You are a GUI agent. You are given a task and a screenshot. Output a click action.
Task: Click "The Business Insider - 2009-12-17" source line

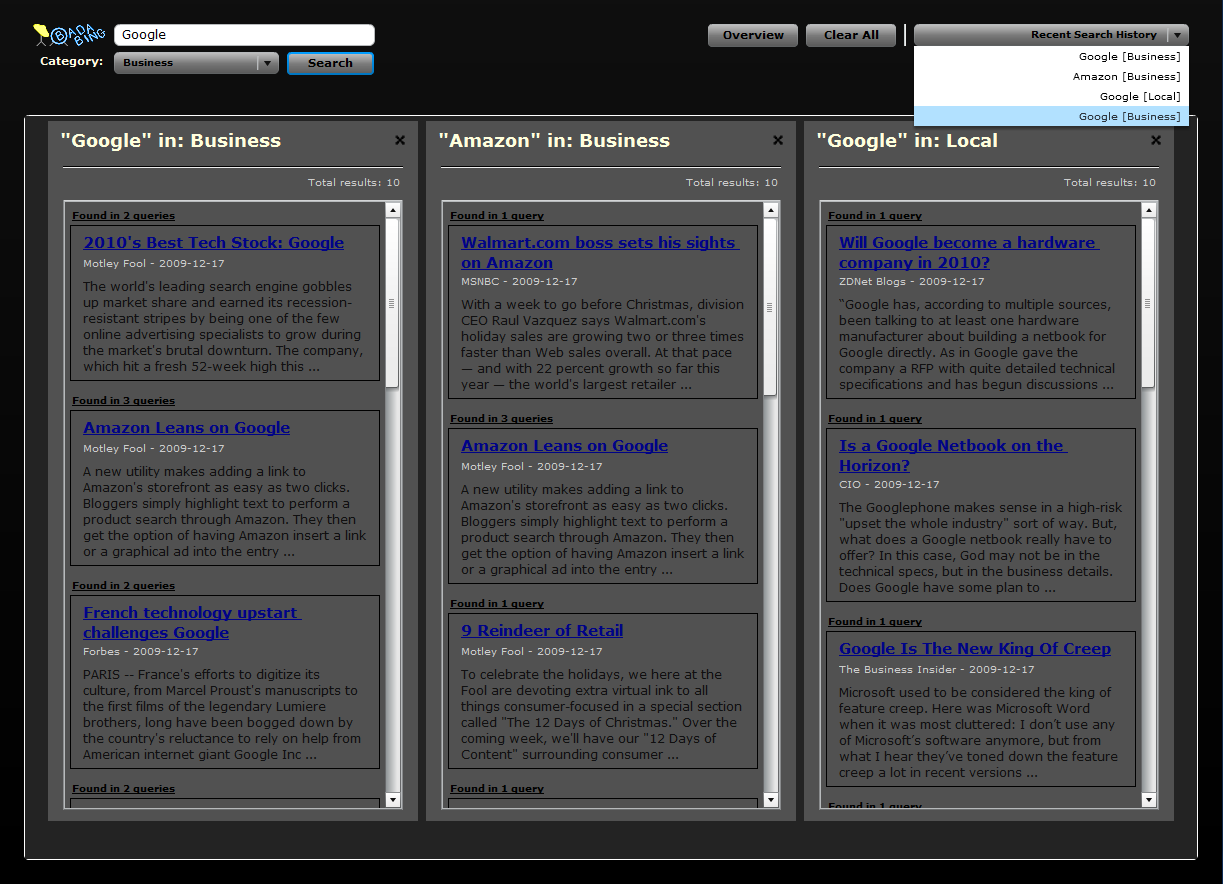coord(937,670)
